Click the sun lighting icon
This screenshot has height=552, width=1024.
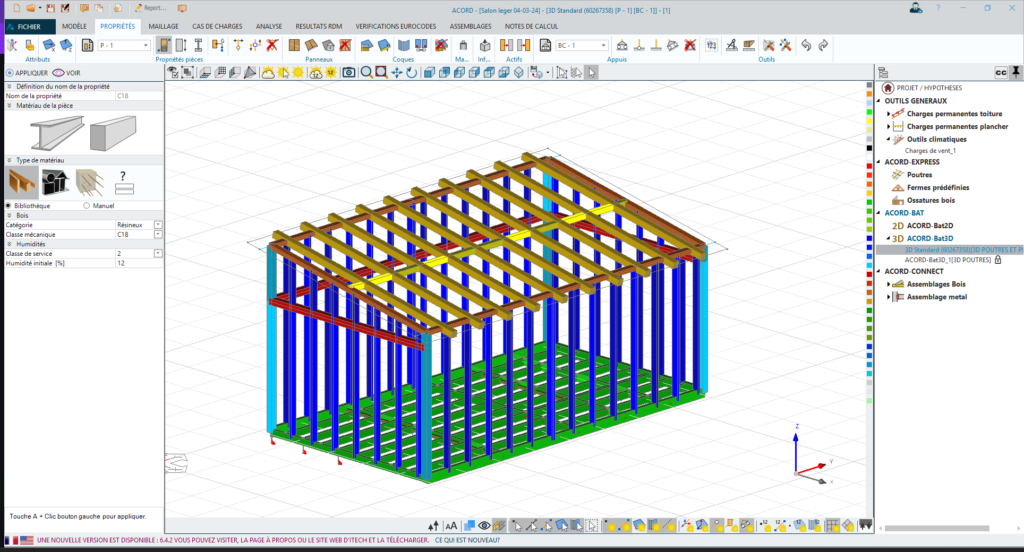click(298, 73)
